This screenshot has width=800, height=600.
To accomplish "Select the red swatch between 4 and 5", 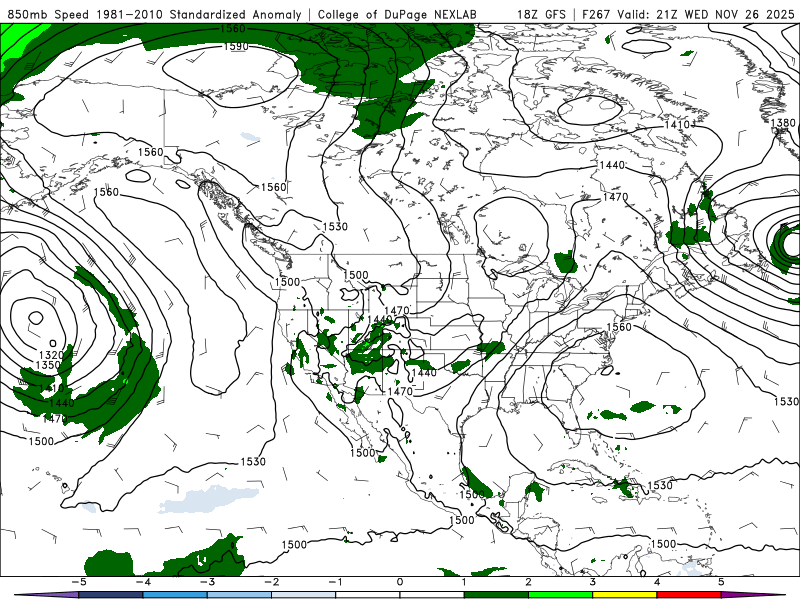I will (x=689, y=595).
